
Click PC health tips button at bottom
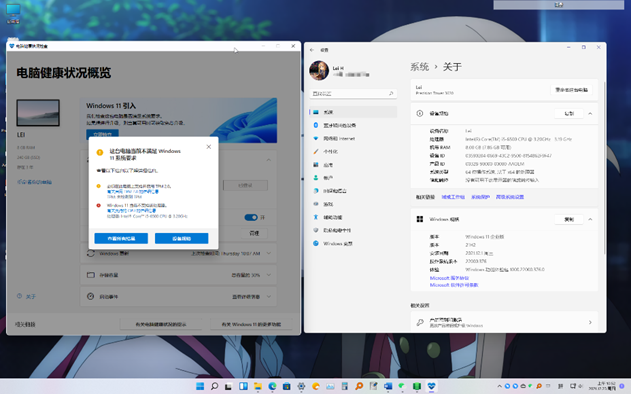click(x=161, y=324)
